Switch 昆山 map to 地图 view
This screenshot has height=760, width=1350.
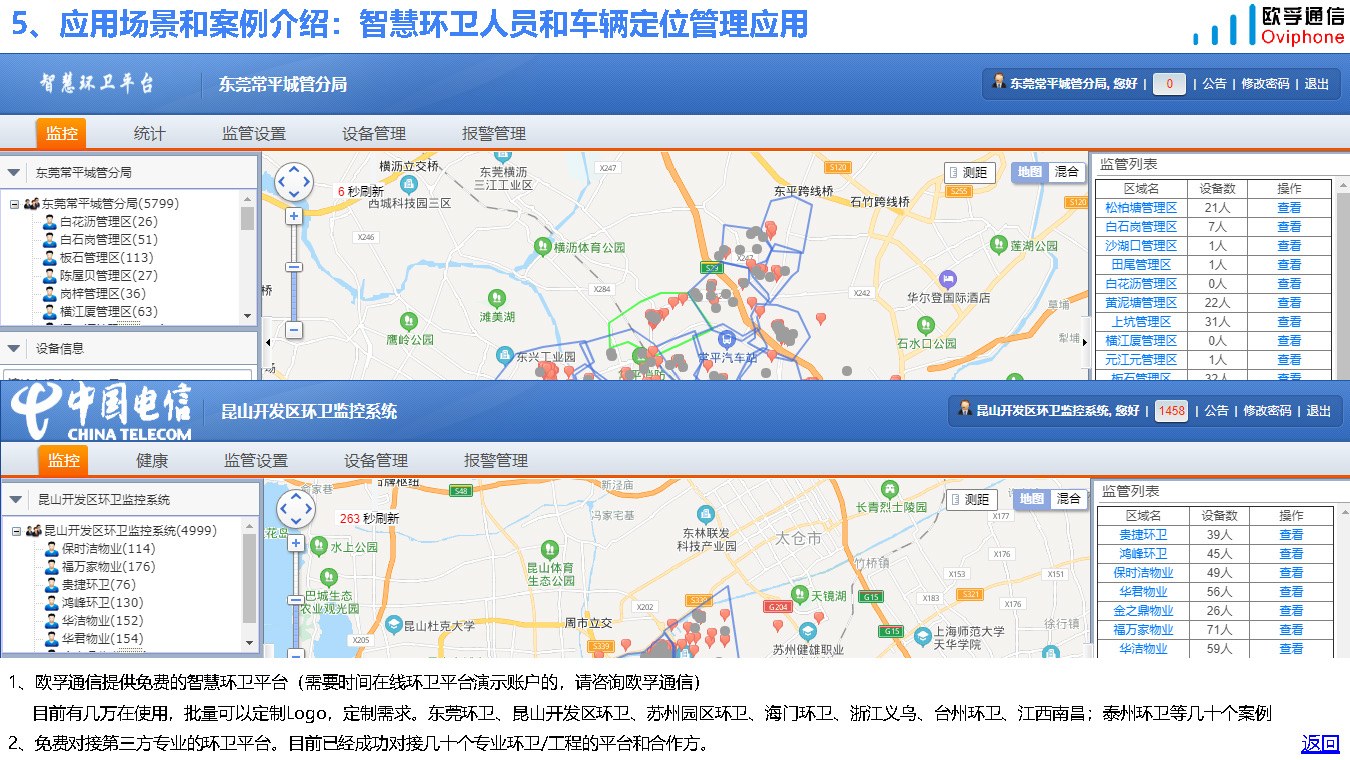[1032, 499]
